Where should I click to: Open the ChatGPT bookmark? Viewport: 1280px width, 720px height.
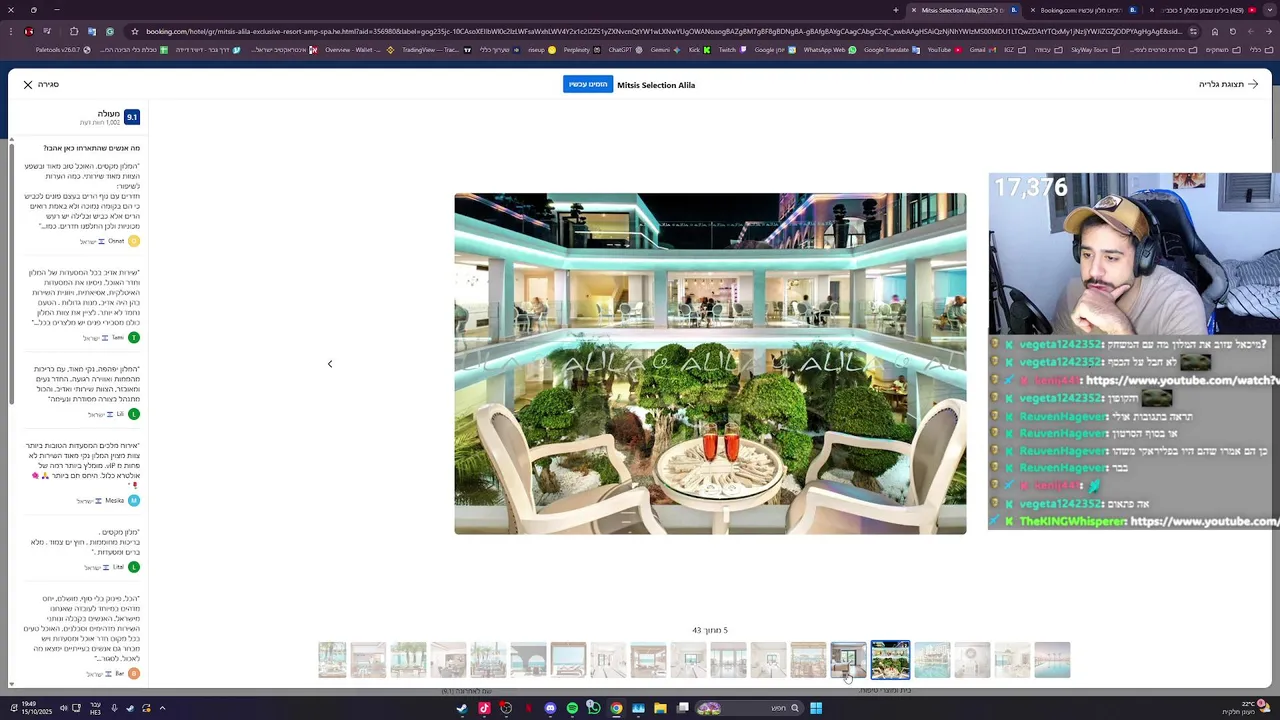click(x=625, y=50)
